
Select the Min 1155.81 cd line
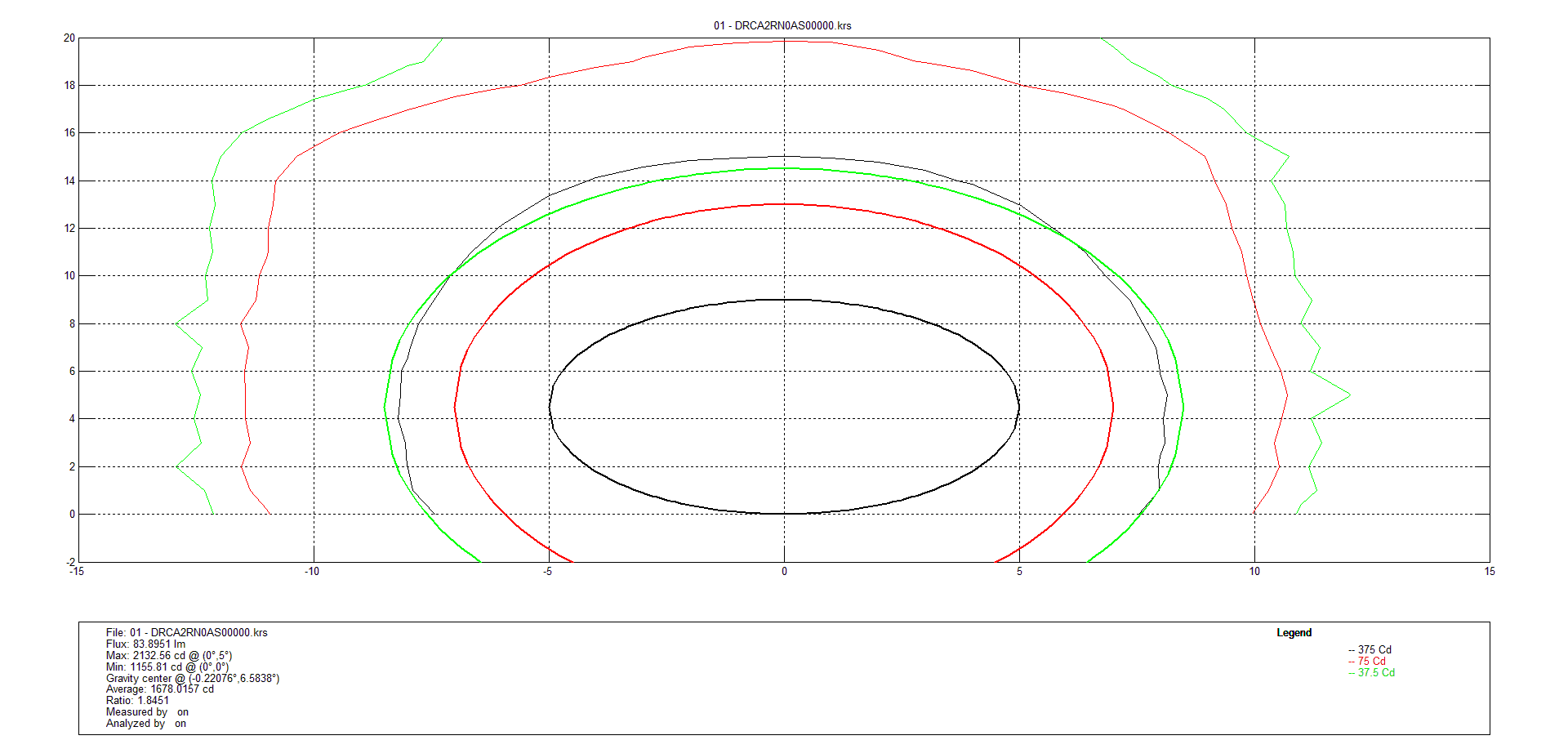pyautogui.click(x=167, y=667)
